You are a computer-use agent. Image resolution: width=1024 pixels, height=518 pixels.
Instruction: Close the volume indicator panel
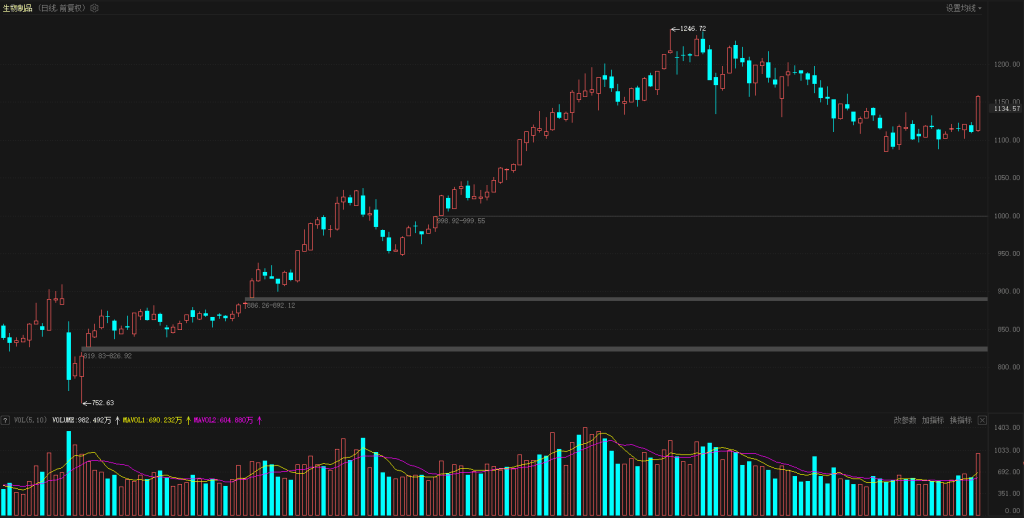(983, 420)
